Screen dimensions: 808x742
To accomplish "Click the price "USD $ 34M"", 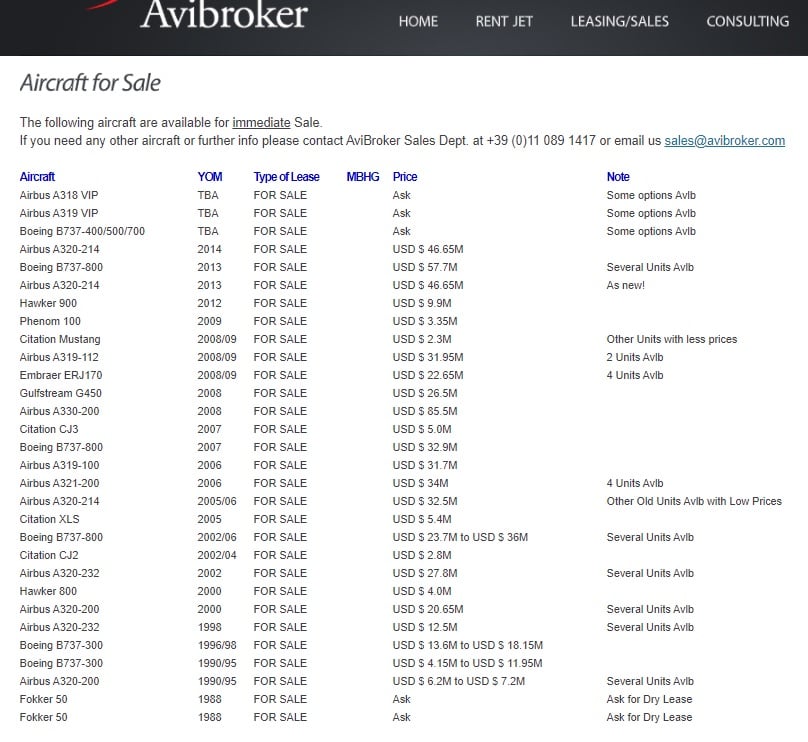I will 420,483.
